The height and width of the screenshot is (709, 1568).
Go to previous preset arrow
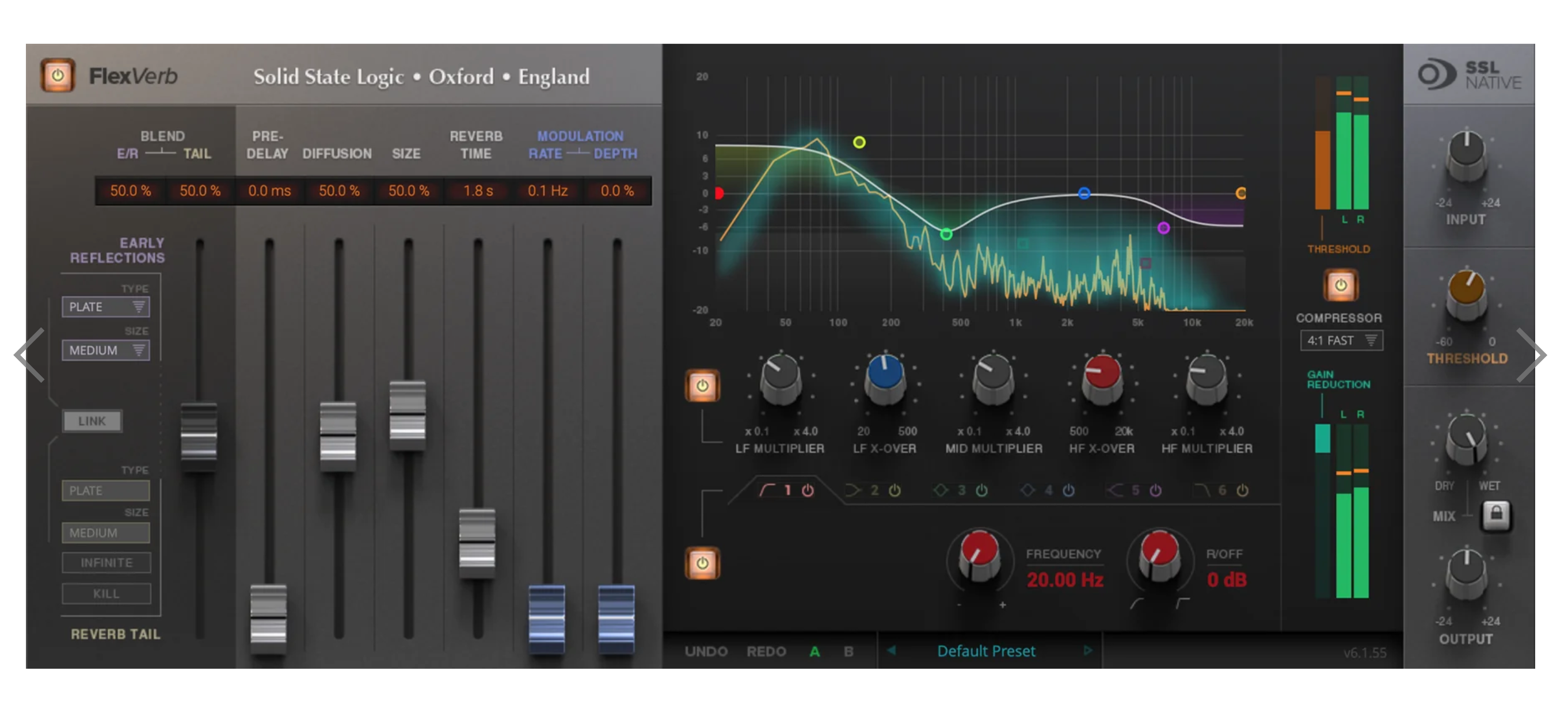891,650
